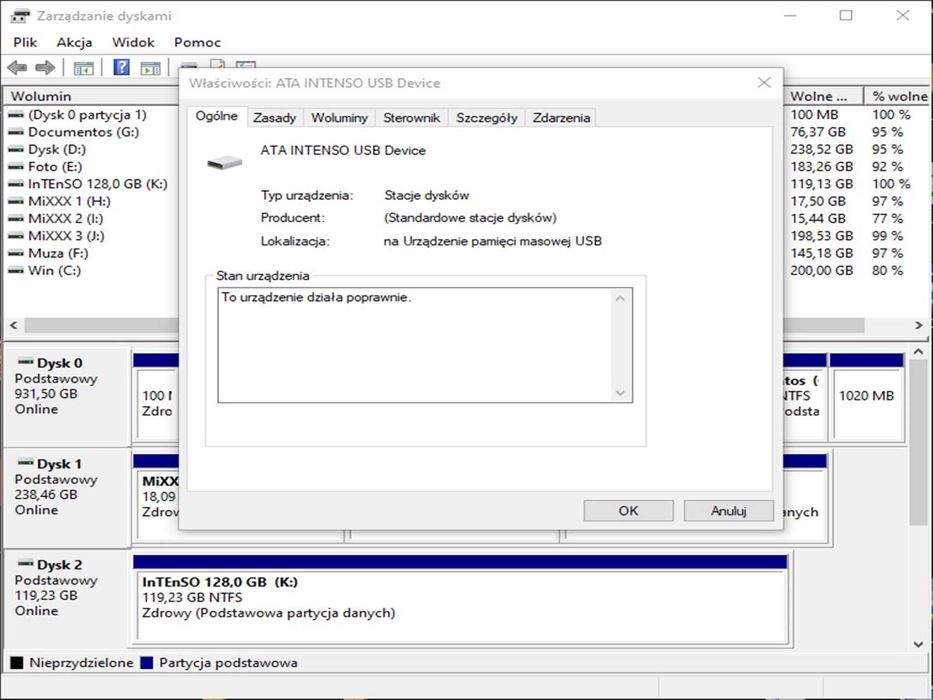Click right arrow of volume list horizontal scrollbar
The height and width of the screenshot is (700, 933).
919,325
